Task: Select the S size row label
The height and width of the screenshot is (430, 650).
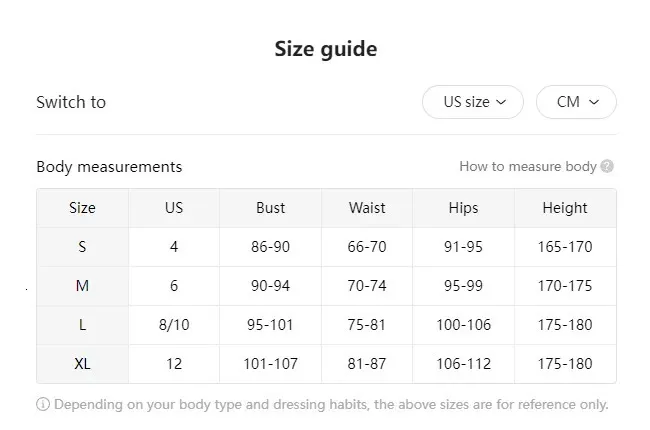Action: 82,247
